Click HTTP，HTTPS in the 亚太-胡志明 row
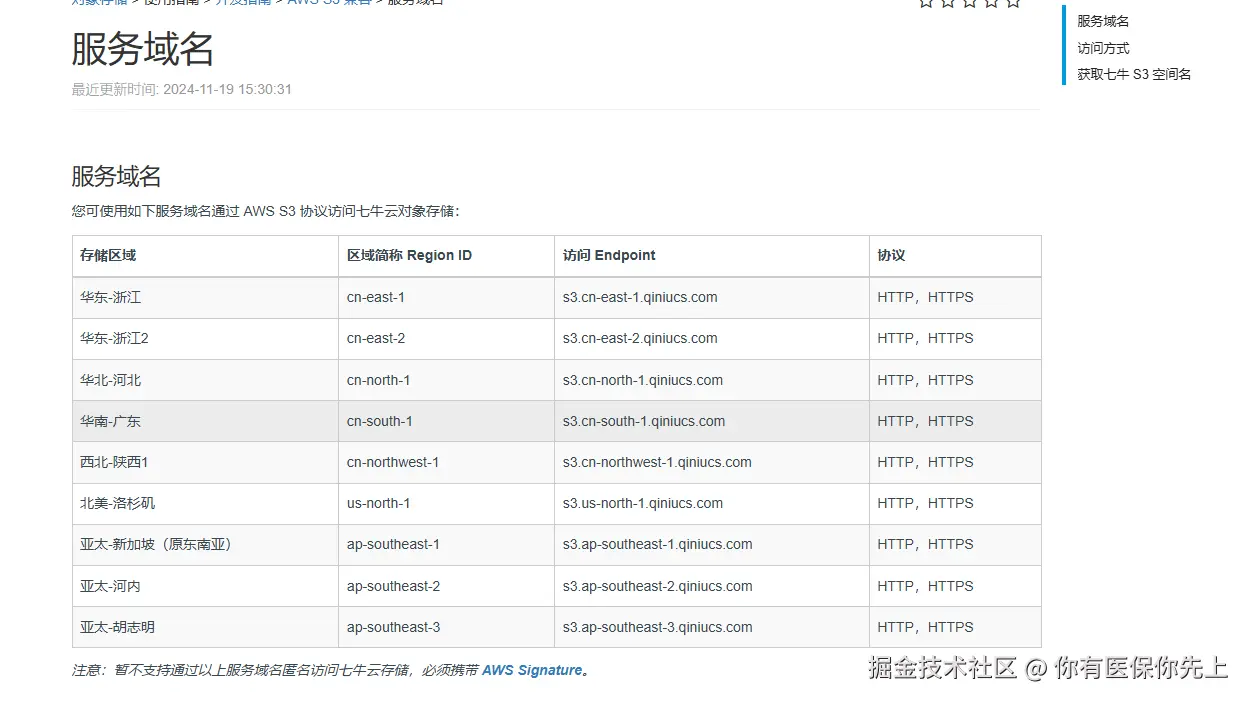The image size is (1249, 702). [x=926, y=627]
